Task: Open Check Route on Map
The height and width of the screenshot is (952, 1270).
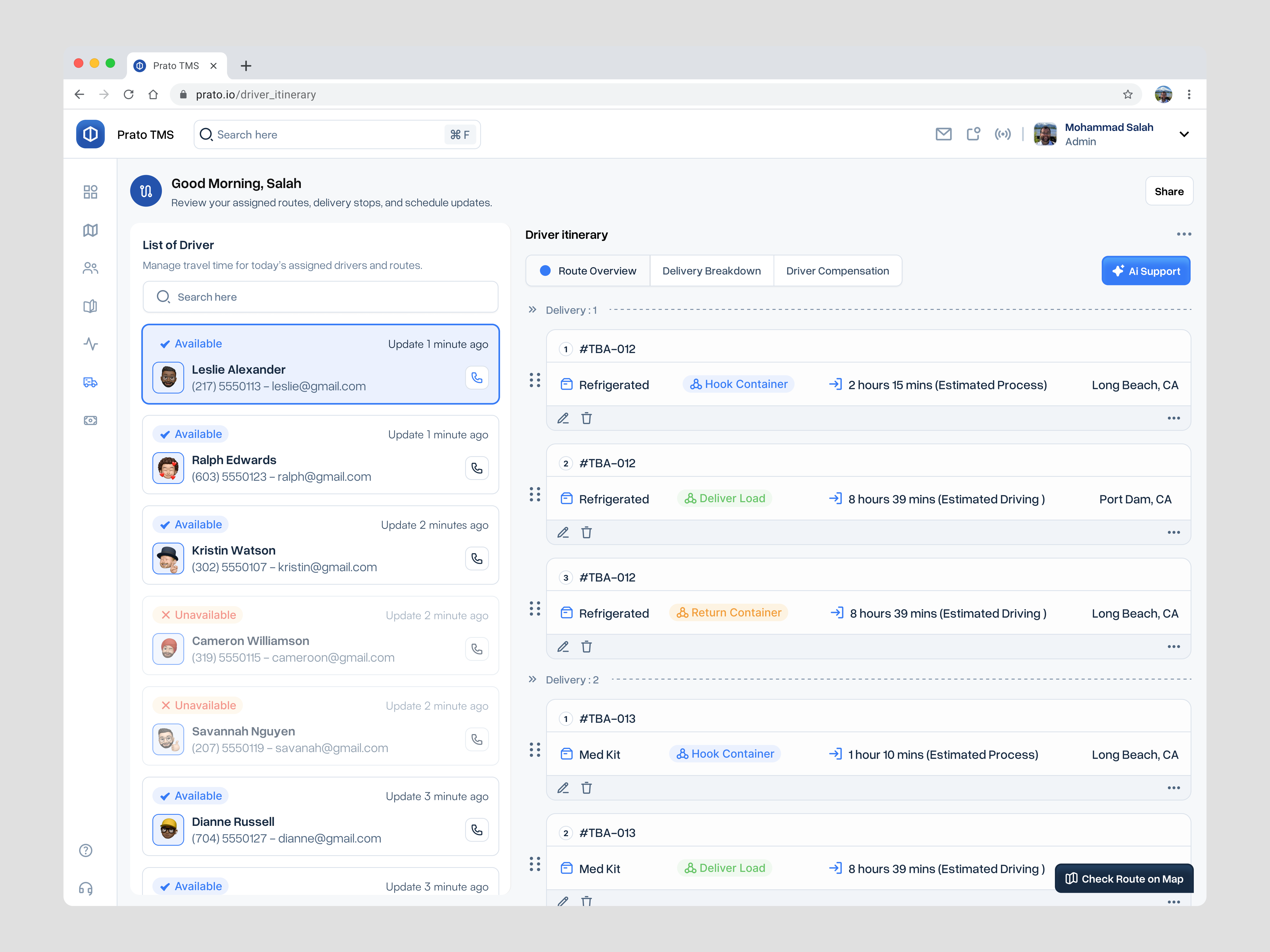Action: click(1124, 878)
